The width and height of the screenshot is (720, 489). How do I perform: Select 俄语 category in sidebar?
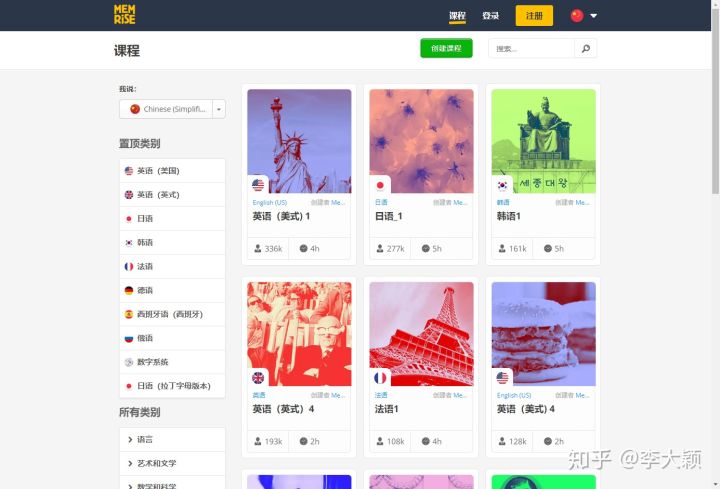(x=172, y=338)
